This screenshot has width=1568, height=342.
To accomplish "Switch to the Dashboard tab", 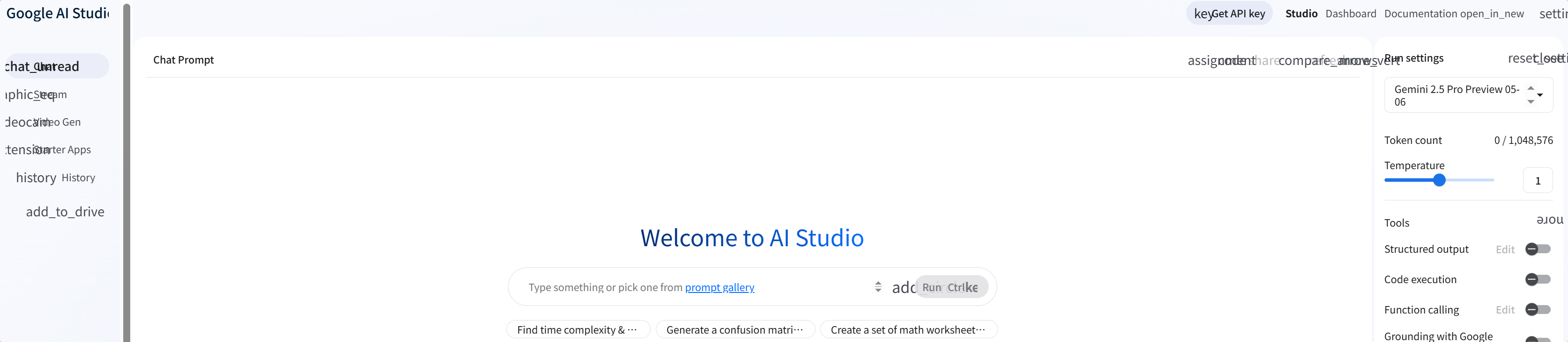I will 1350,14.
